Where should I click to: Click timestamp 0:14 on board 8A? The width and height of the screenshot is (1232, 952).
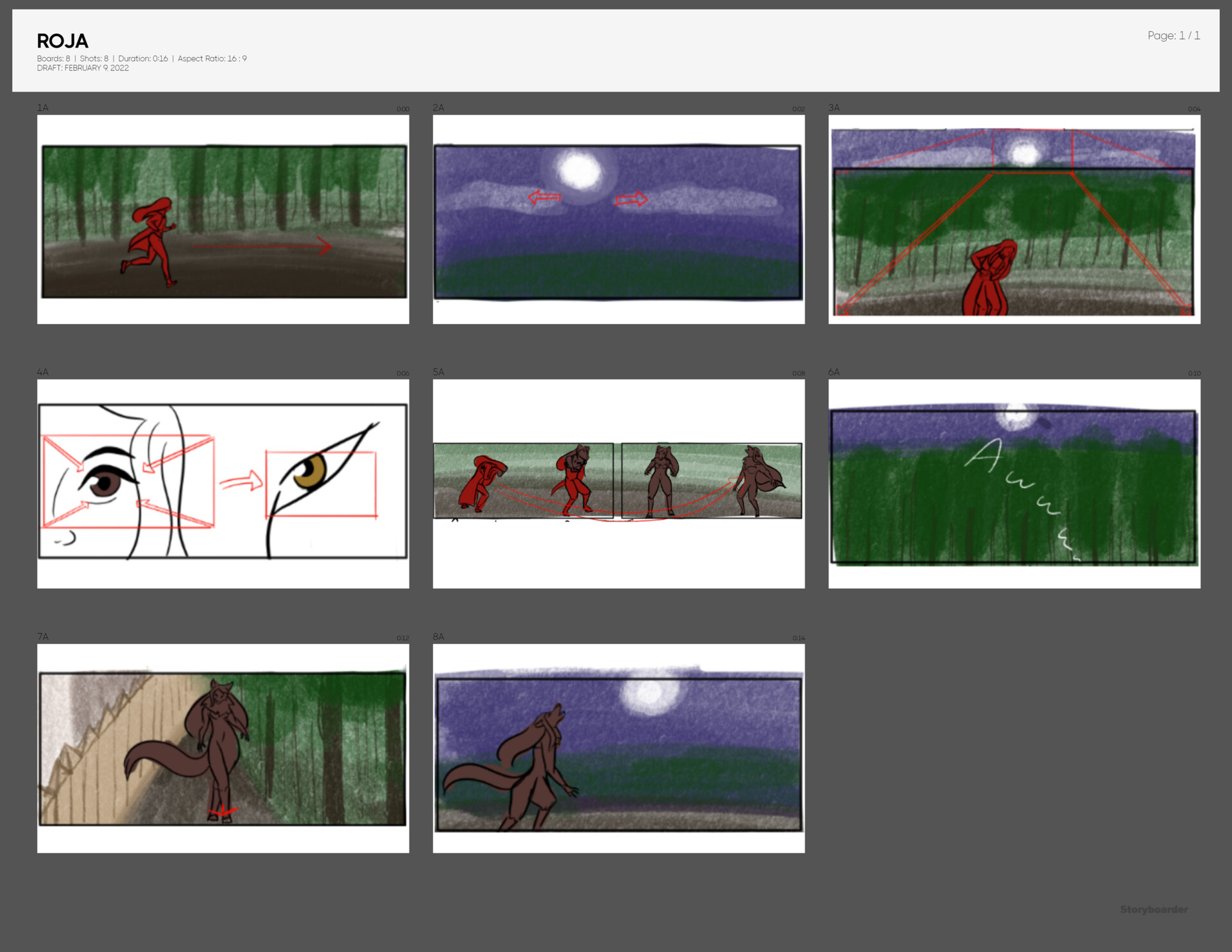pyautogui.click(x=798, y=638)
